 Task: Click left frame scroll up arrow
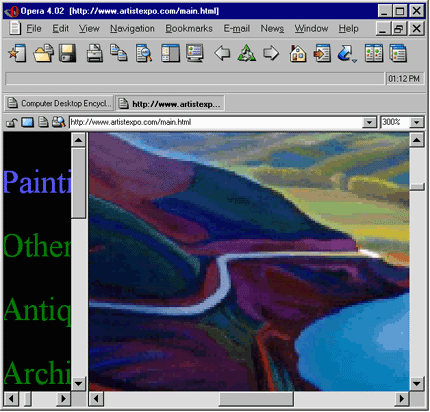(x=79, y=140)
